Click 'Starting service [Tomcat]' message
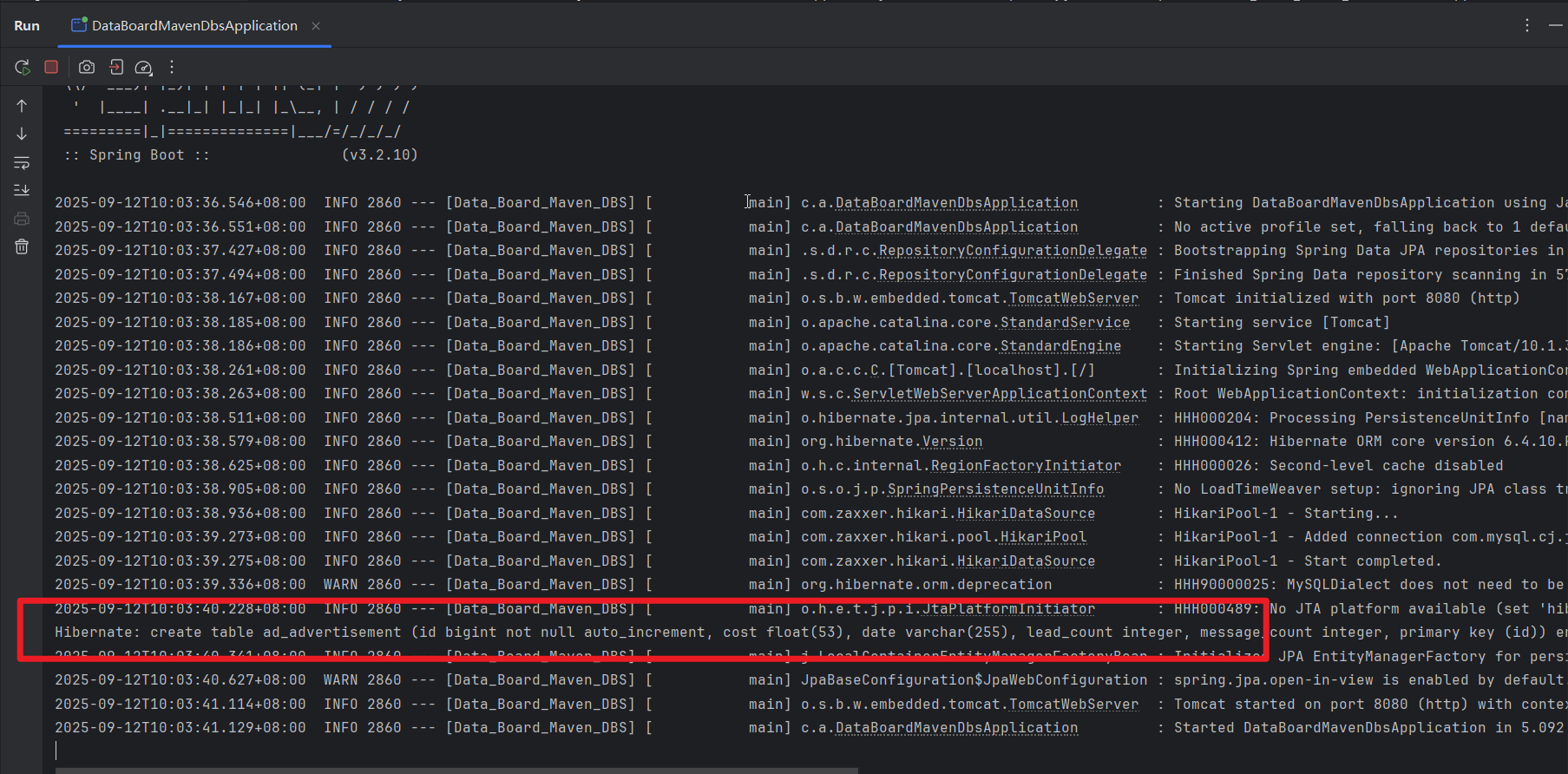This screenshot has height=774, width=1568. 1282,322
